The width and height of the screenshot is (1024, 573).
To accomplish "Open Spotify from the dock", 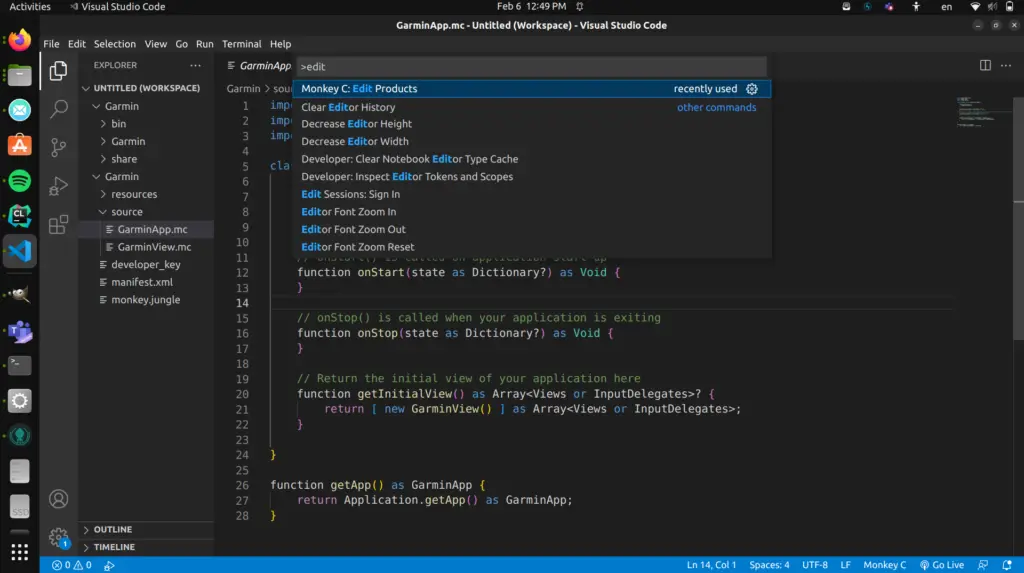I will tap(20, 180).
